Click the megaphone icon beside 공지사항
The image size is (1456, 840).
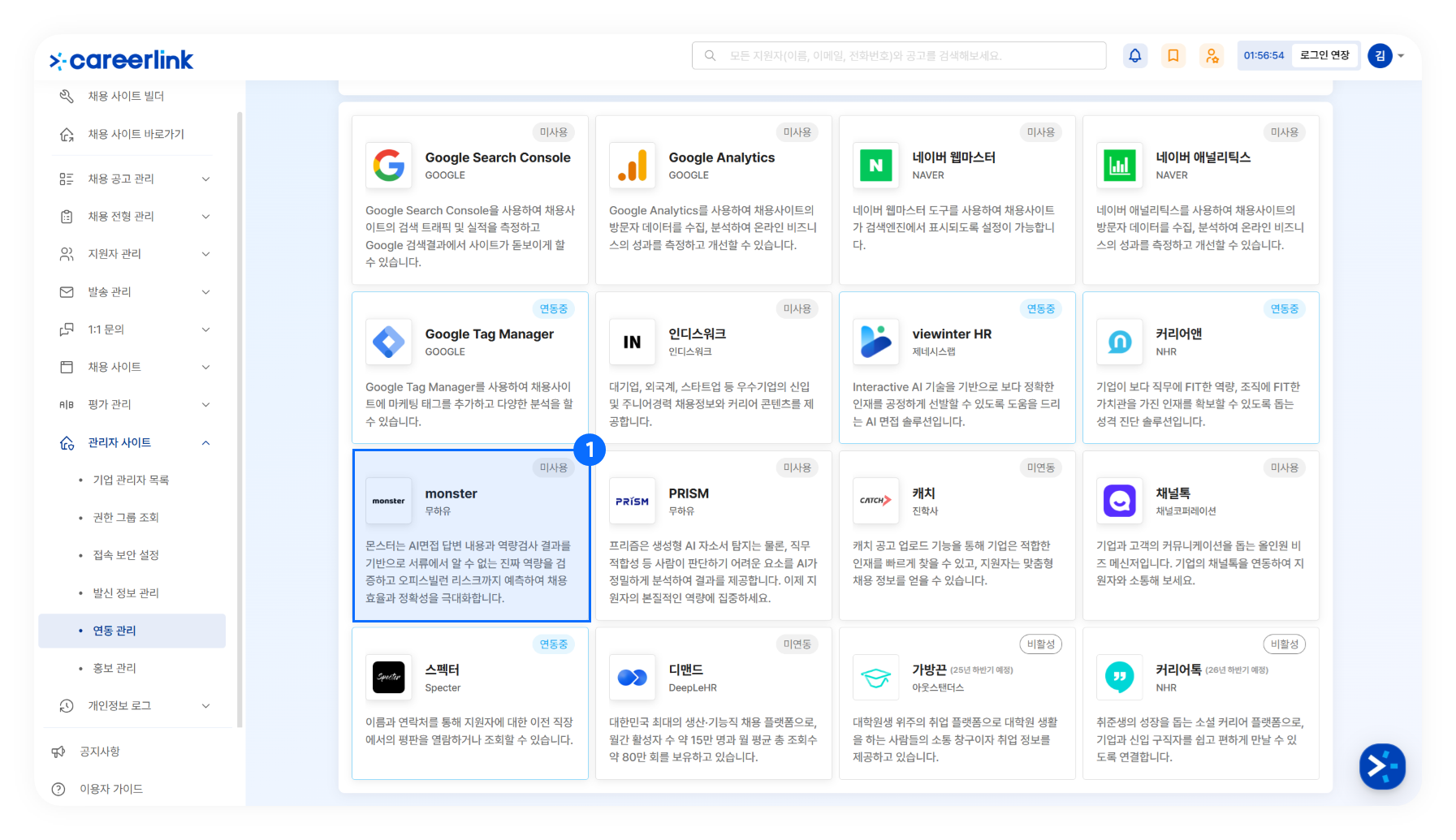click(x=58, y=752)
